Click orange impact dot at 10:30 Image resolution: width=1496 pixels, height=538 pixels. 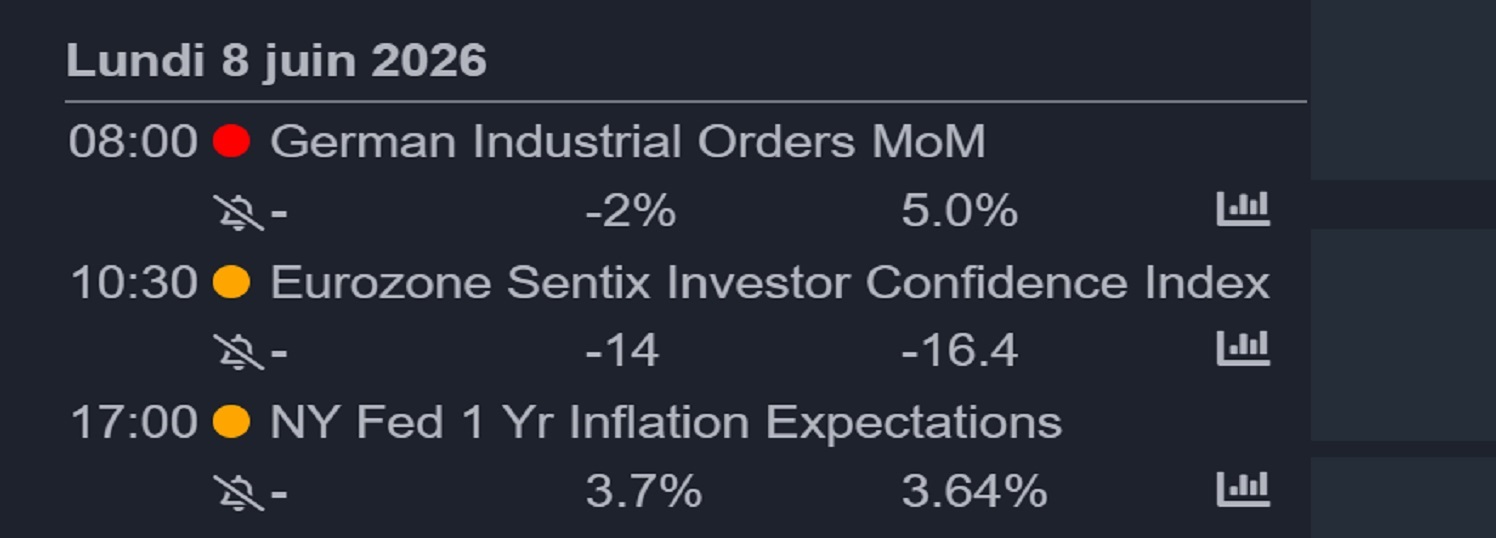231,282
